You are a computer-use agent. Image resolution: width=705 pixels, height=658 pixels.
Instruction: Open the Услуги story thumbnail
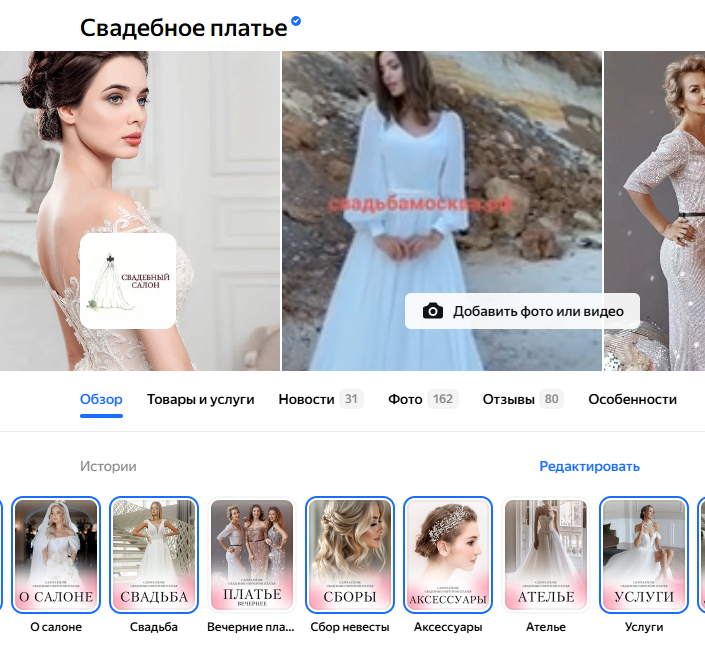[644, 555]
